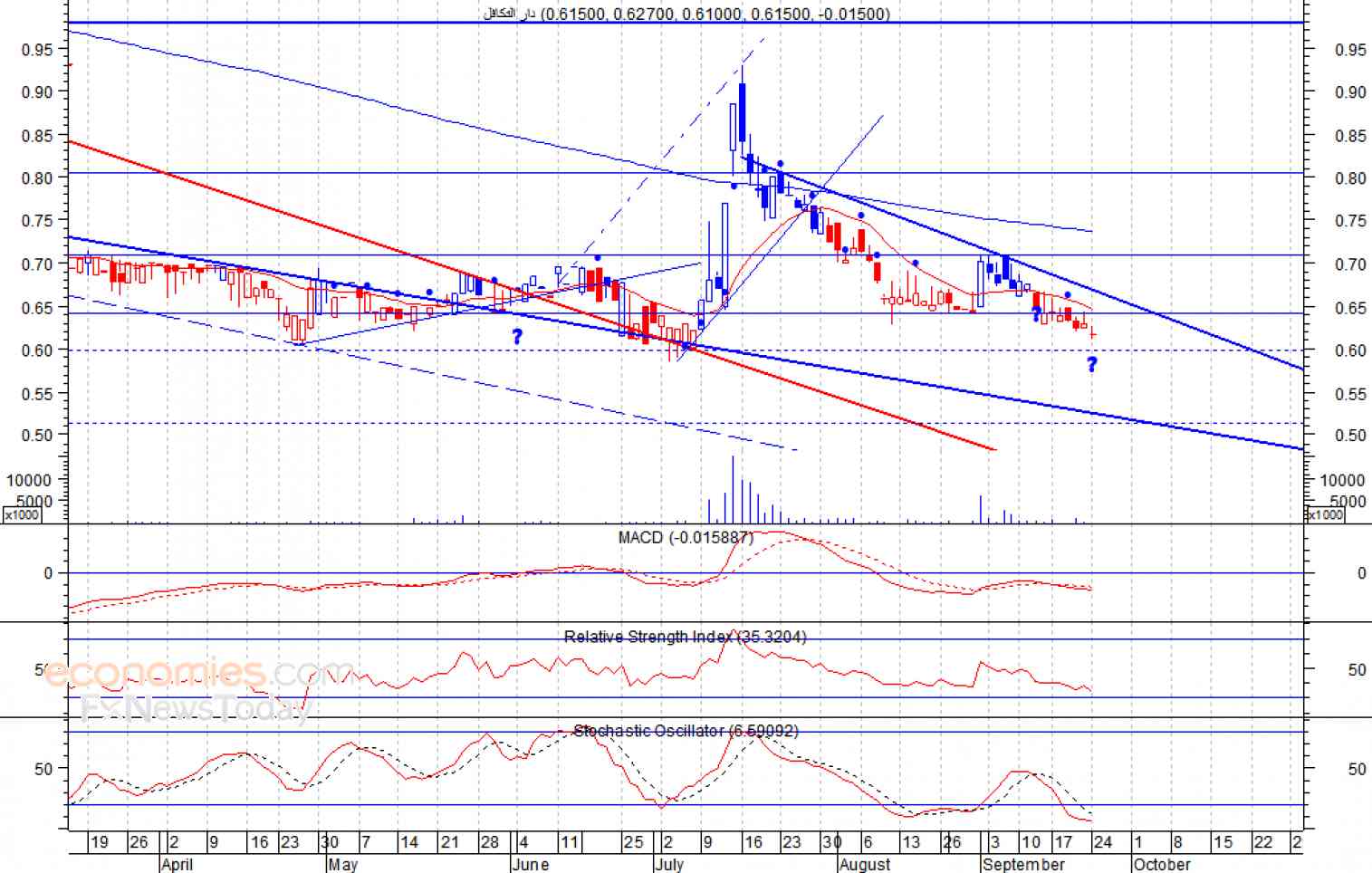Click the date tick labeled 13
Viewport: 1372px width, 873px height.
point(911,842)
